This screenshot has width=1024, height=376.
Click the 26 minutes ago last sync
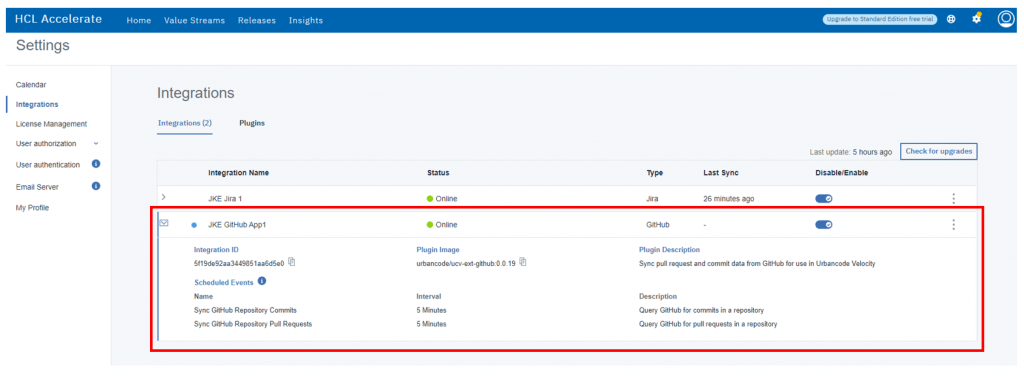tap(729, 198)
